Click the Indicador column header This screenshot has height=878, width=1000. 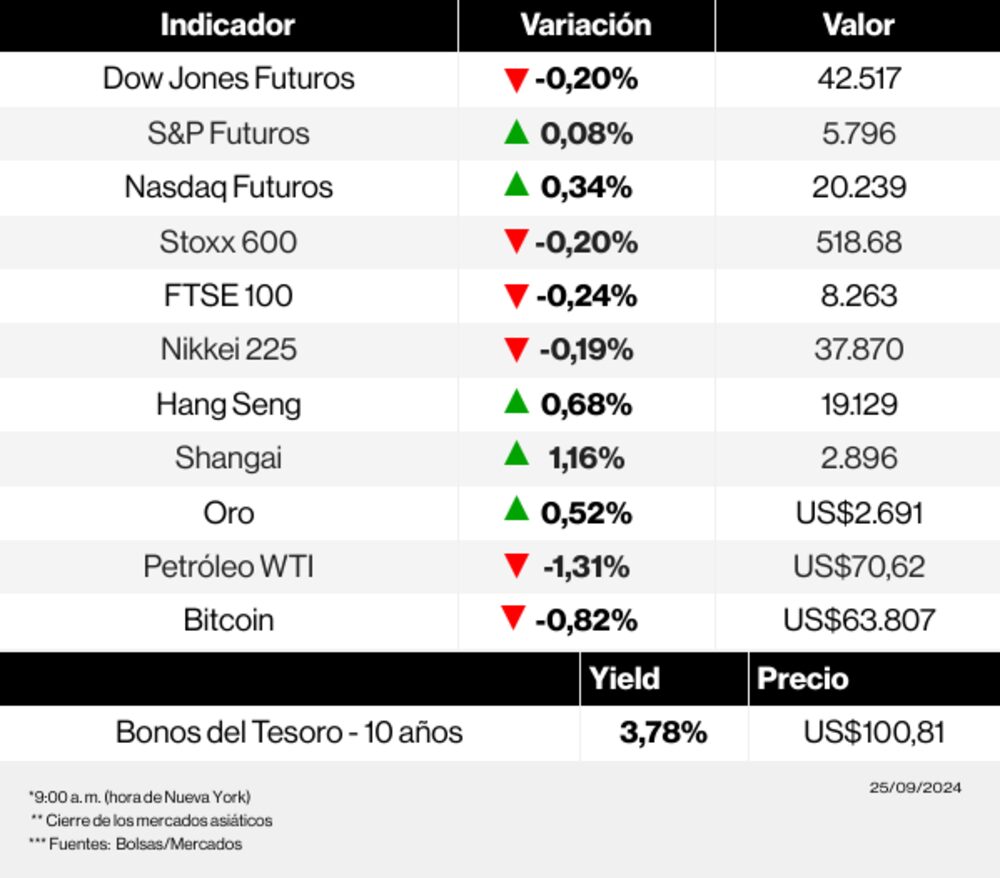(228, 25)
